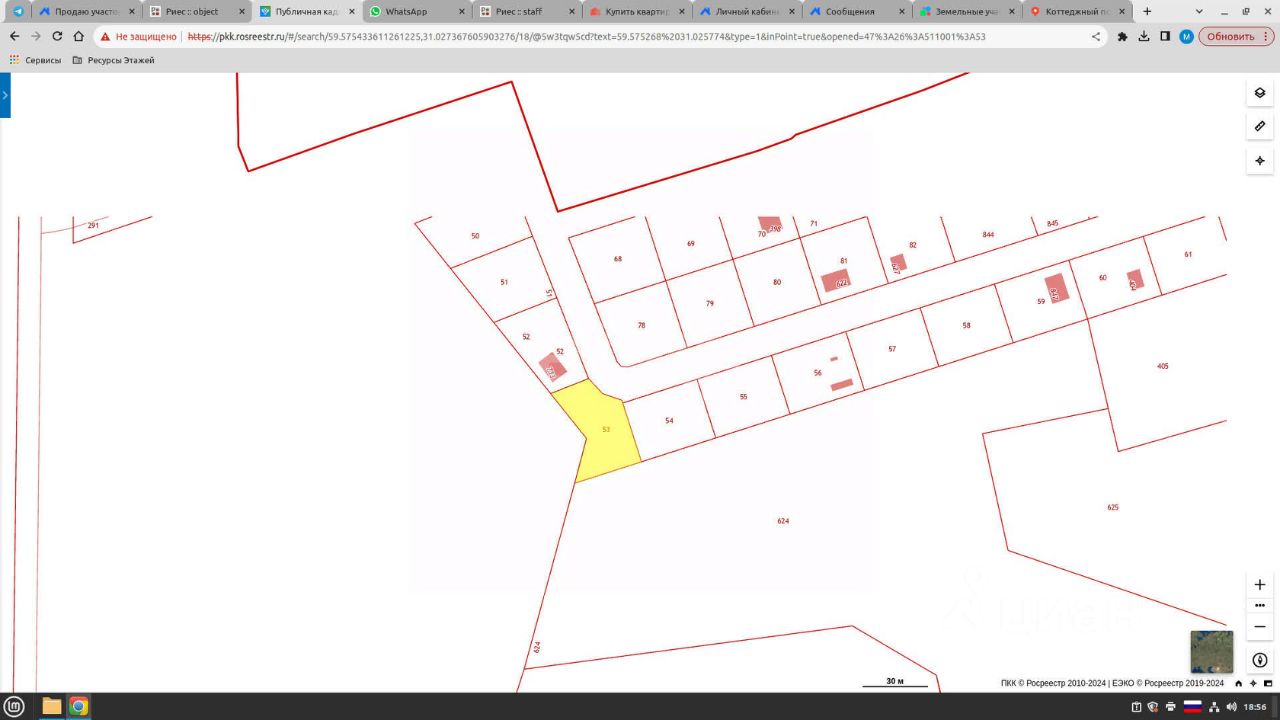Switch to the WhatsApp tab

416,12
